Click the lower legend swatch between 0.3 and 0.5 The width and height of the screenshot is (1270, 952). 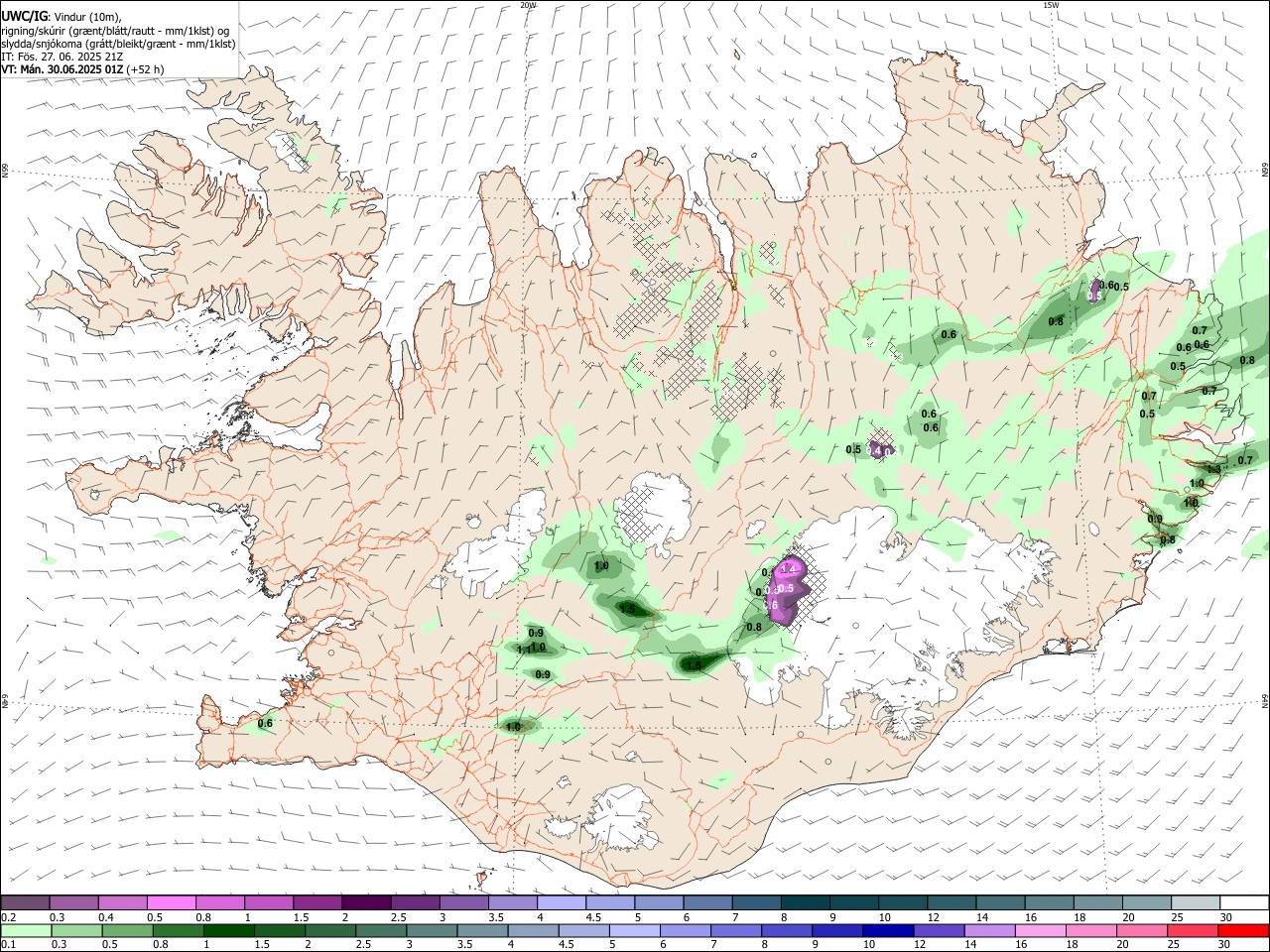[x=76, y=930]
